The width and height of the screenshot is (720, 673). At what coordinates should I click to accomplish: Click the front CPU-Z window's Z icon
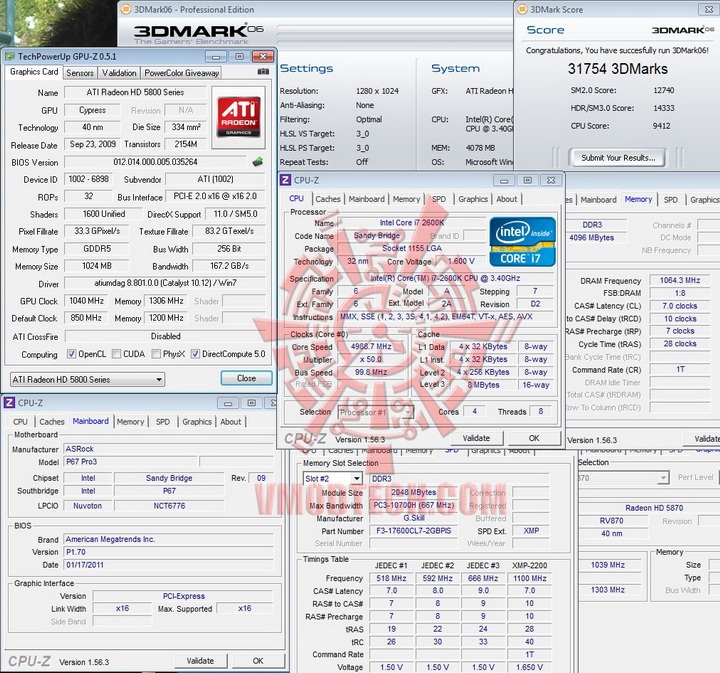(x=286, y=180)
